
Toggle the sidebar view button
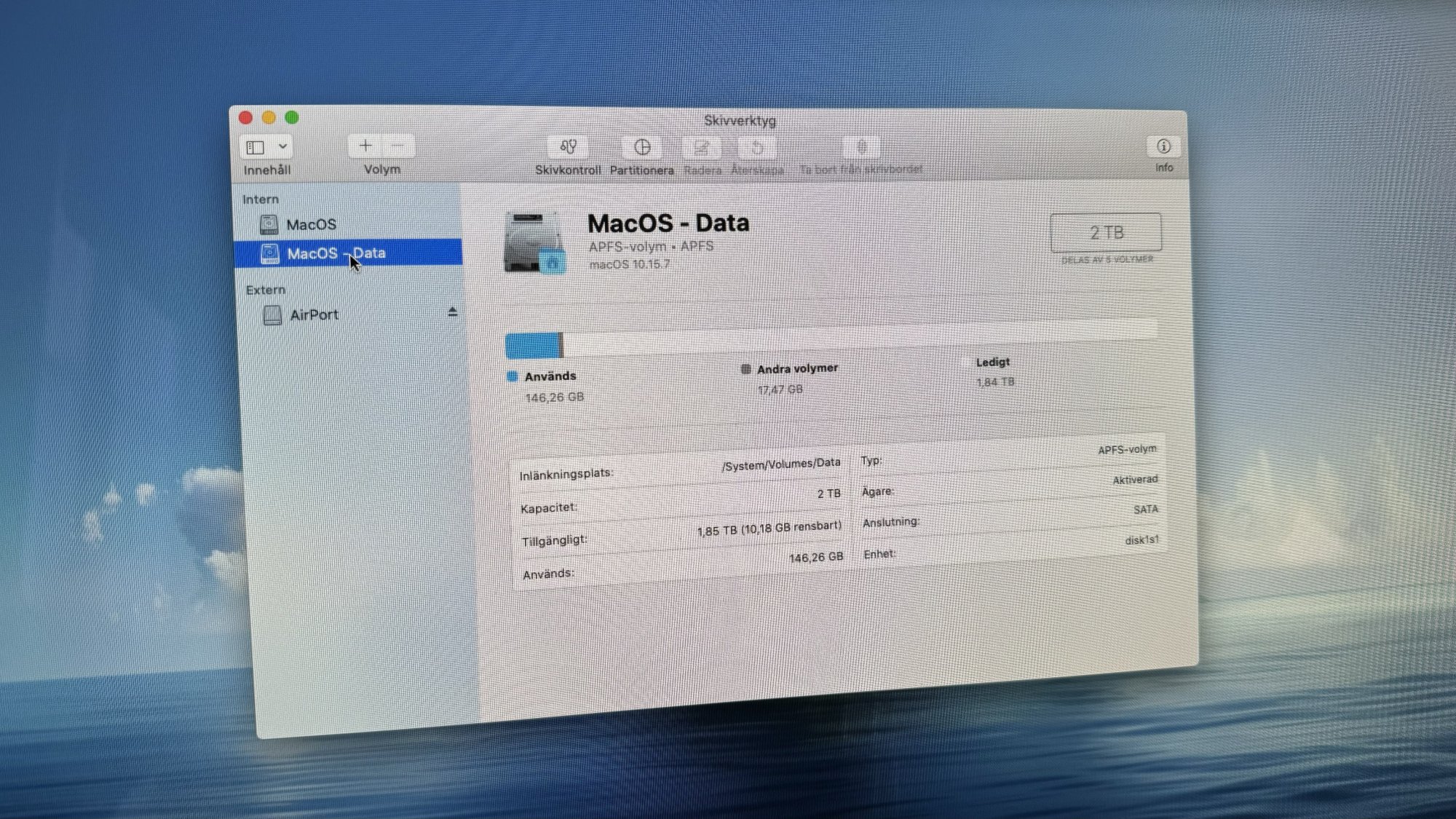256,148
